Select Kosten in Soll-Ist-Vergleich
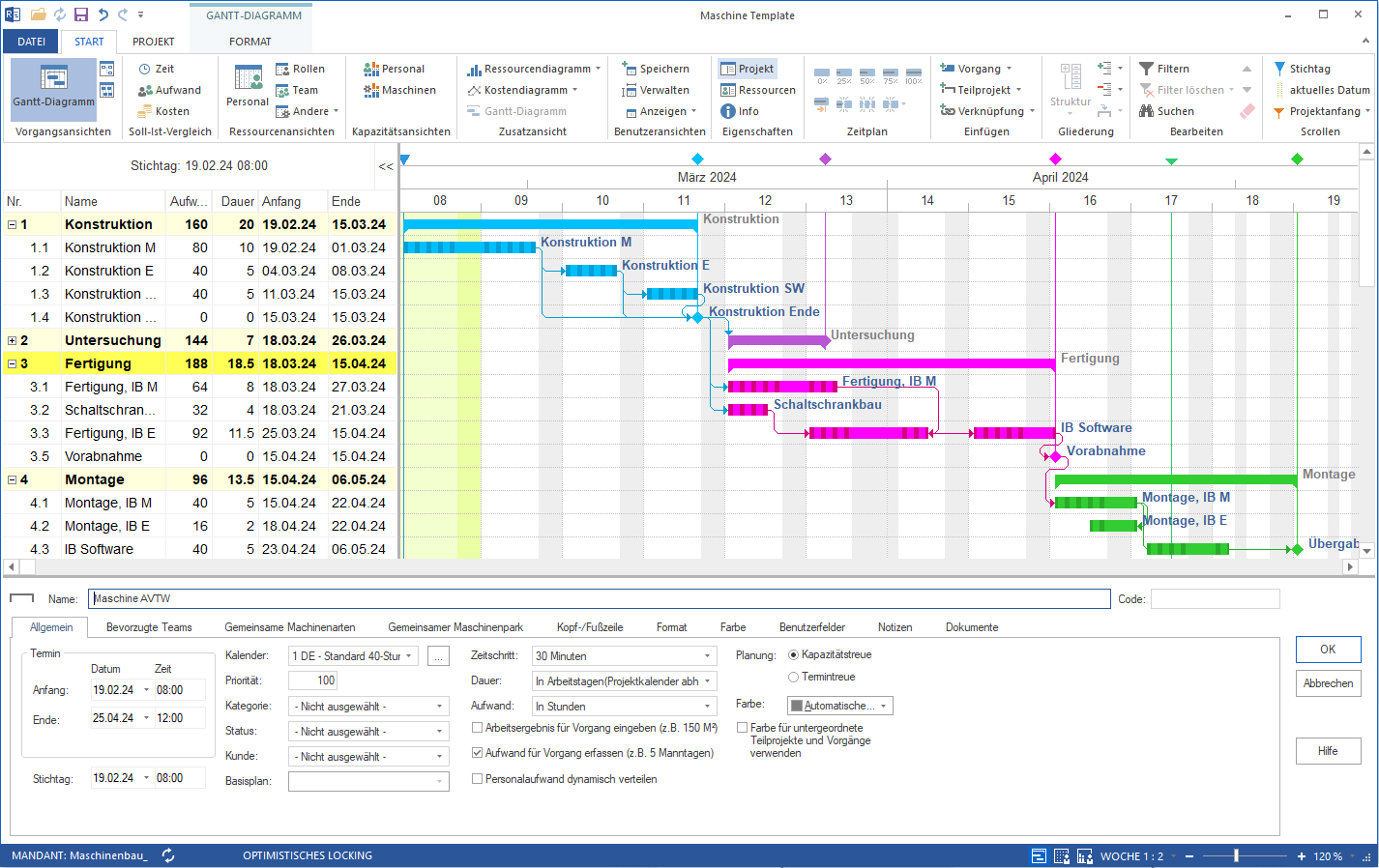The image size is (1379, 868). point(163,111)
